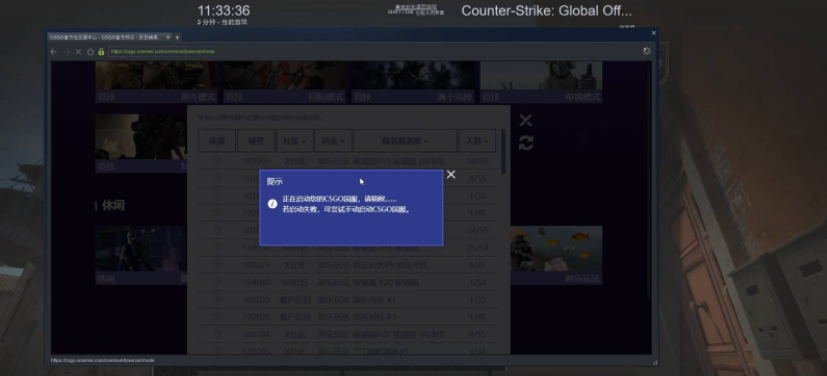Refresh the server list with the refresh icon
The width and height of the screenshot is (827, 376).
tap(526, 143)
